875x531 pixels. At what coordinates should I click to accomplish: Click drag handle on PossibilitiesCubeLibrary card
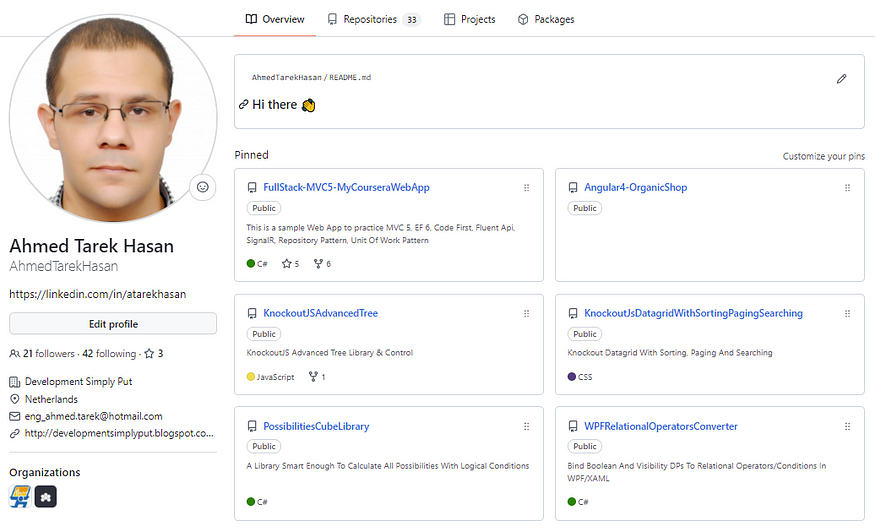(526, 427)
